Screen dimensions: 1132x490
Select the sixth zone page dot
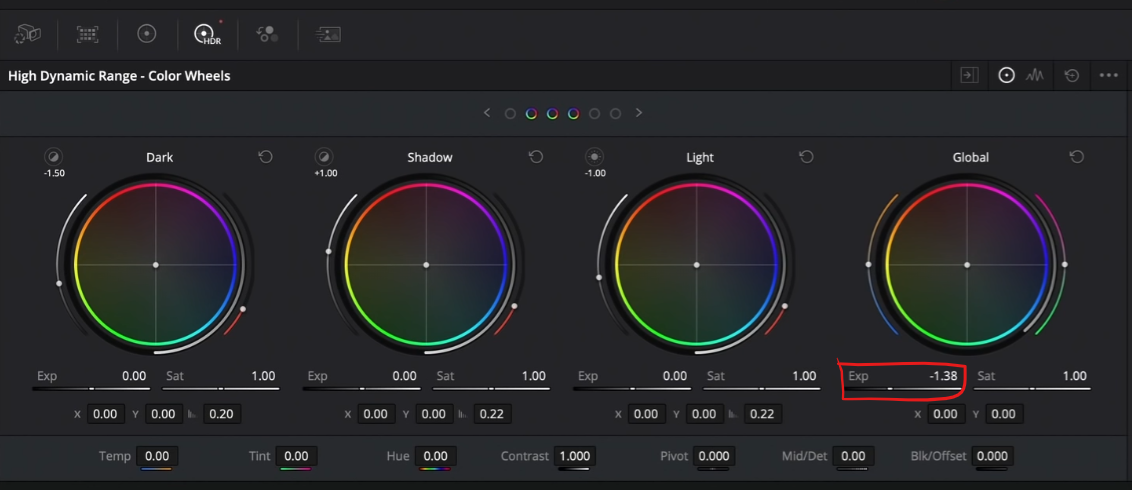tap(615, 113)
